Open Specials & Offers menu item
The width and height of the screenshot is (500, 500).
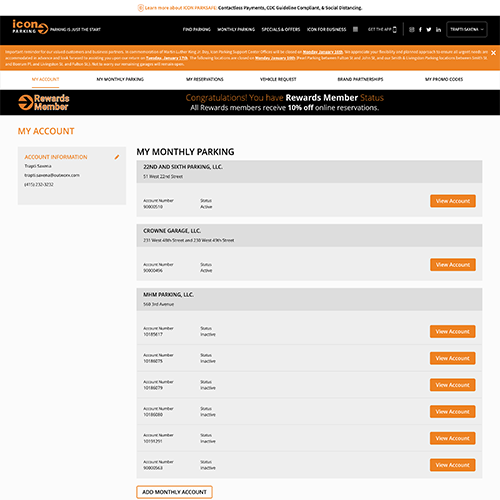281,29
